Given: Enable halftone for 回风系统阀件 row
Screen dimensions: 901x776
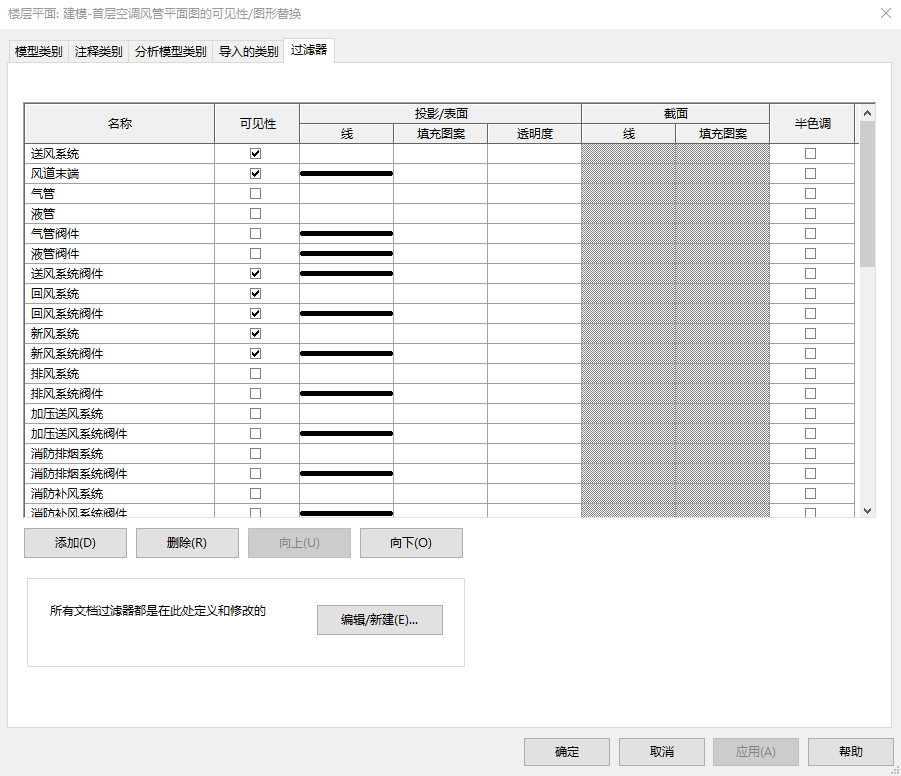Looking at the screenshot, I should click(810, 314).
